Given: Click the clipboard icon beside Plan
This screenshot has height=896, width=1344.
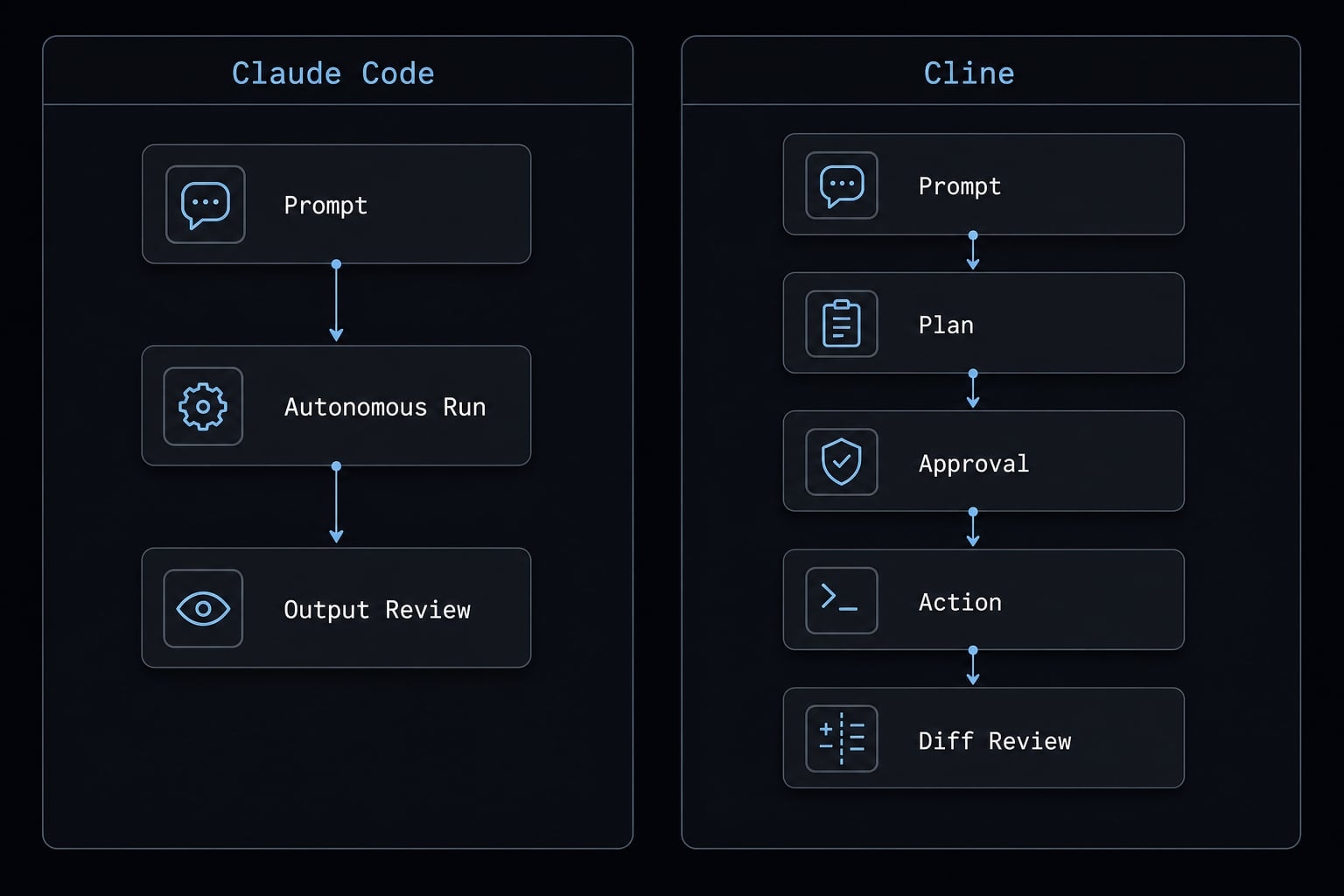Looking at the screenshot, I should (842, 324).
